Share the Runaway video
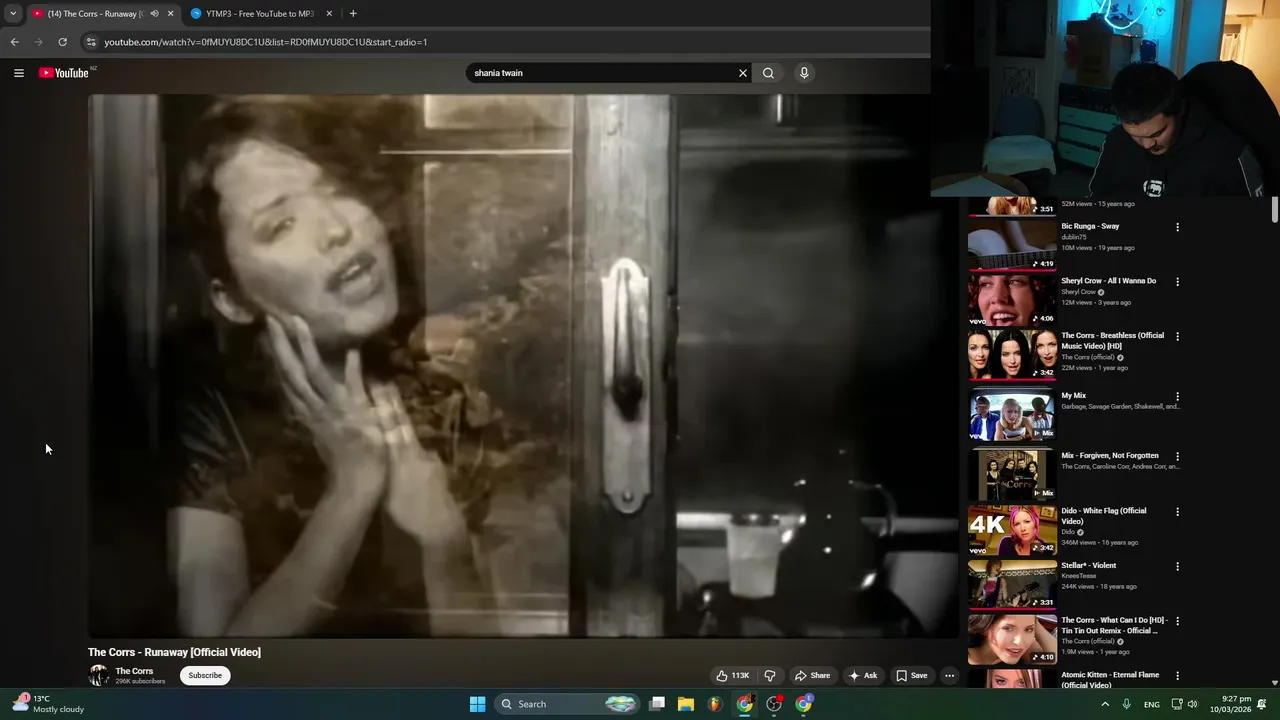1280x720 pixels. click(x=812, y=675)
